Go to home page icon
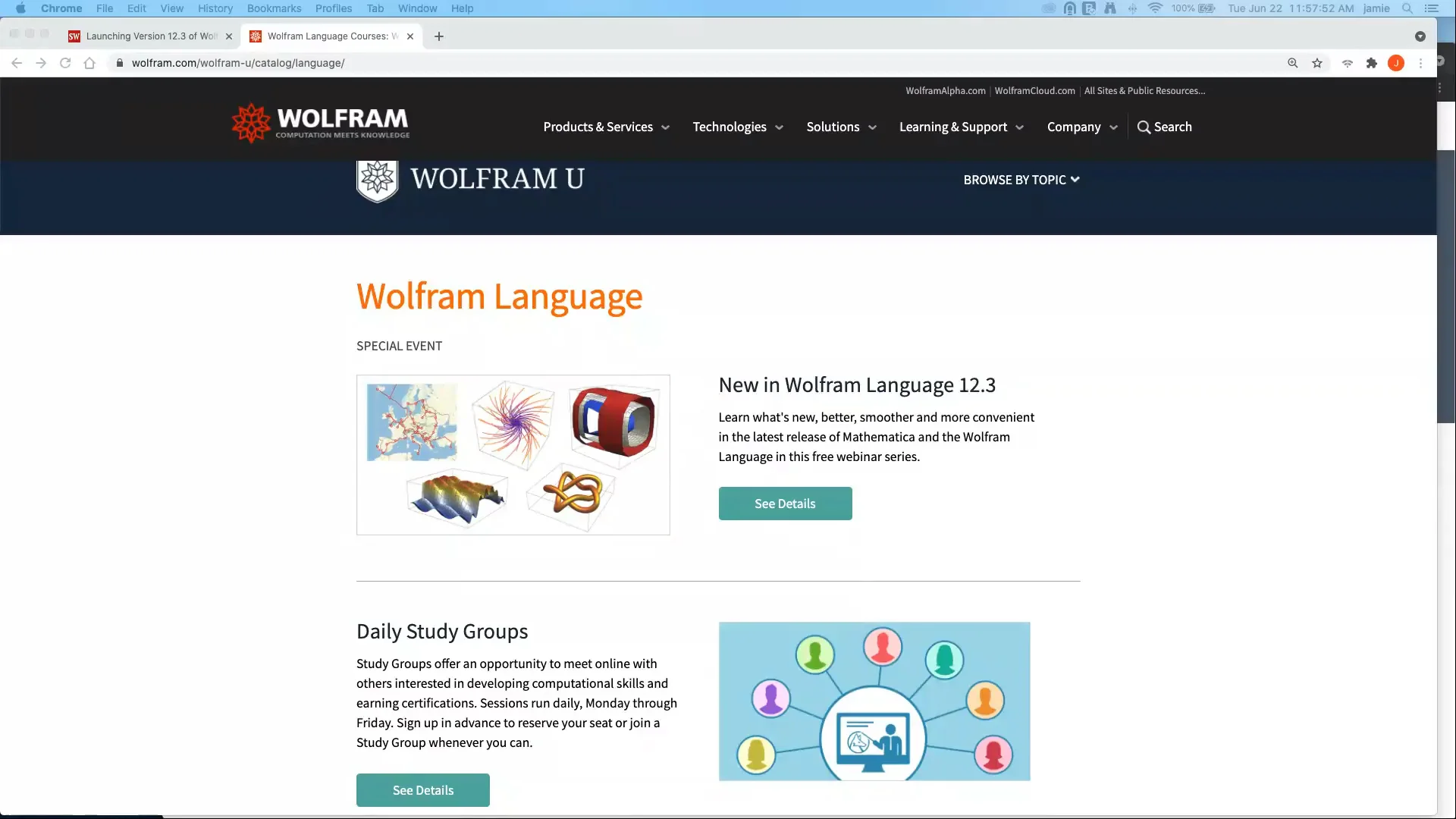Image resolution: width=1456 pixels, height=819 pixels. (89, 63)
